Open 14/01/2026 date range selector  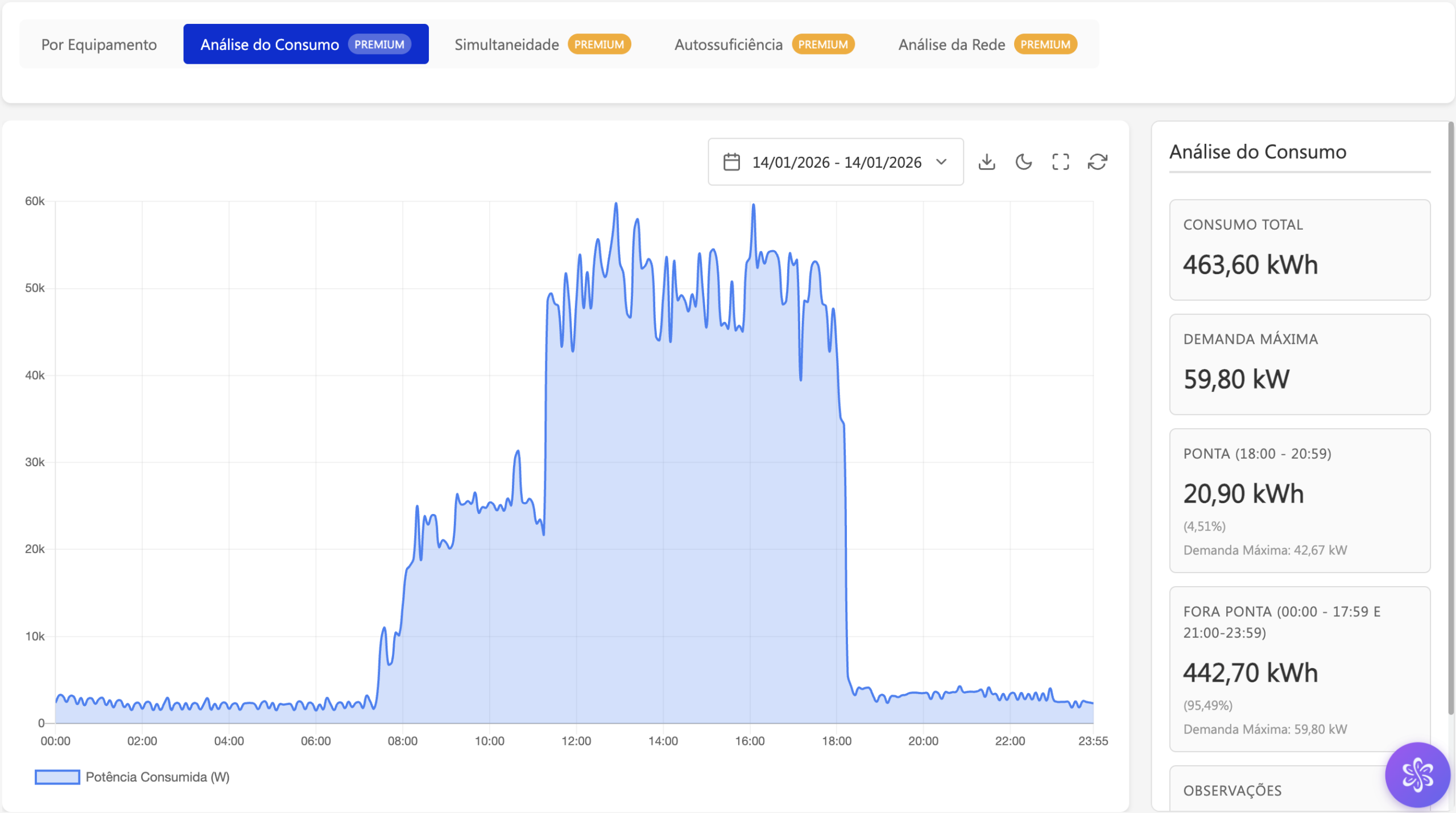point(836,162)
